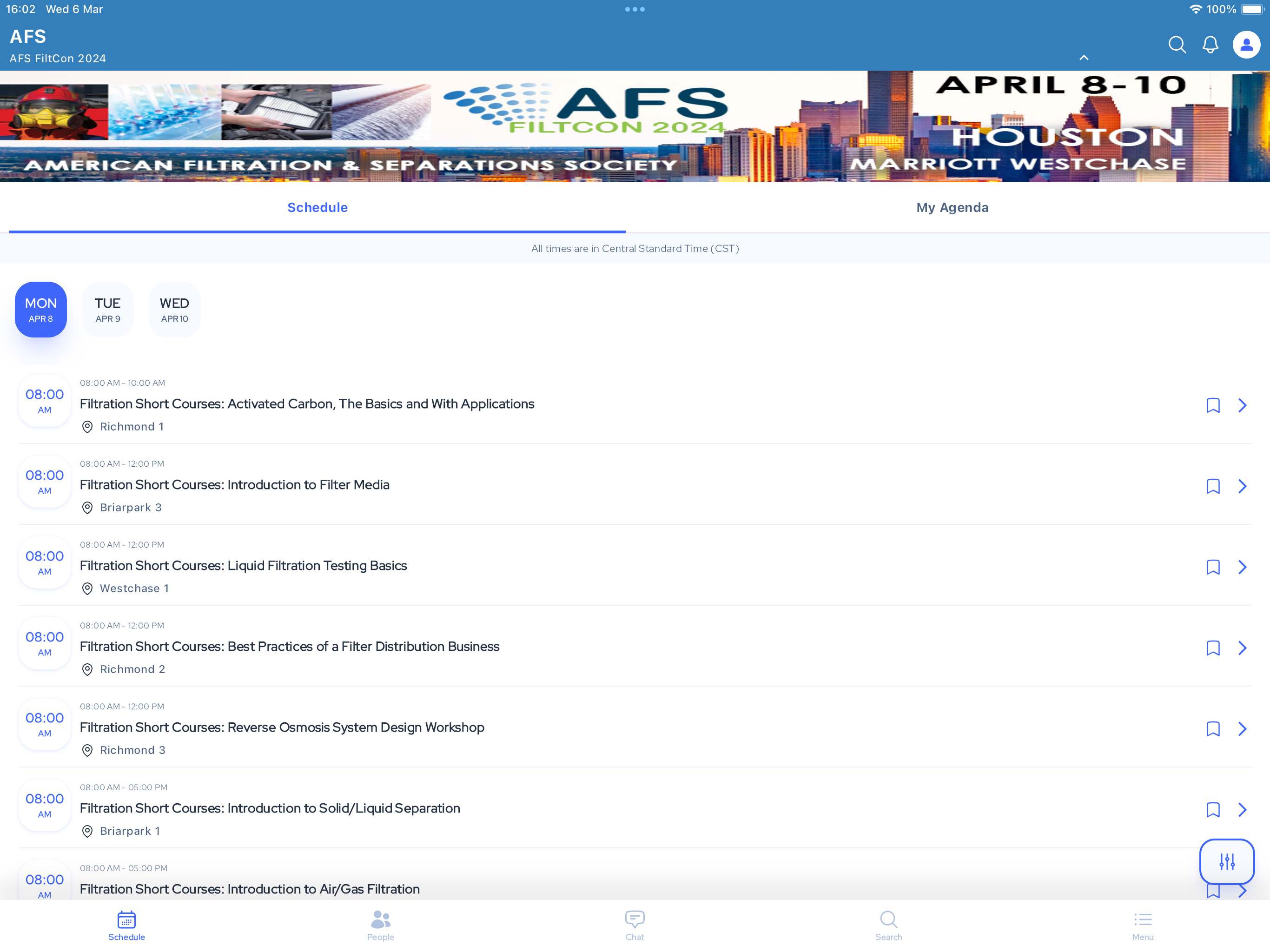Screen dimensions: 1270x952
Task: Click location pin icon beside Richmond 3
Action: click(x=87, y=751)
